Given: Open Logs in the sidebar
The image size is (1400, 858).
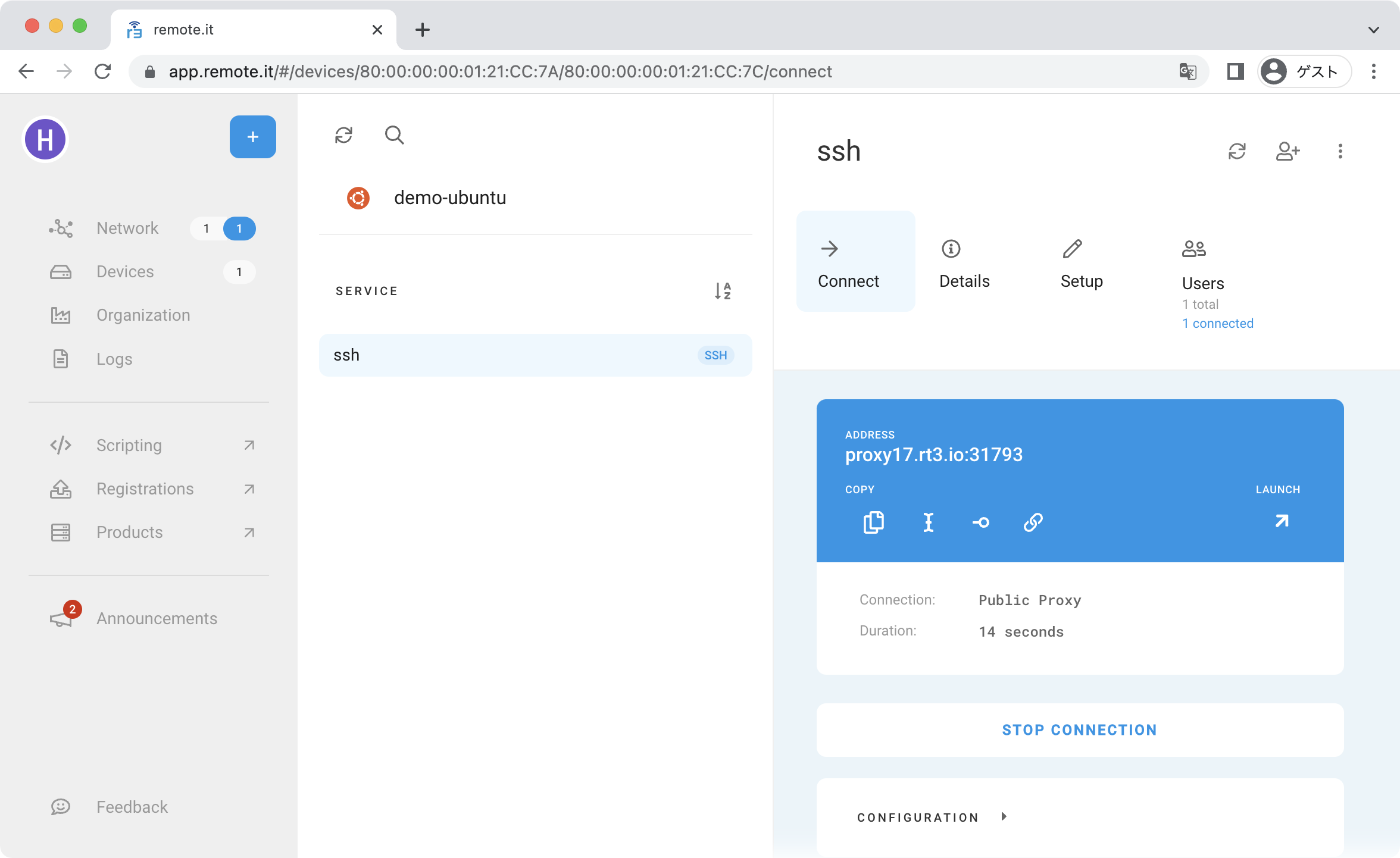Looking at the screenshot, I should [149, 359].
